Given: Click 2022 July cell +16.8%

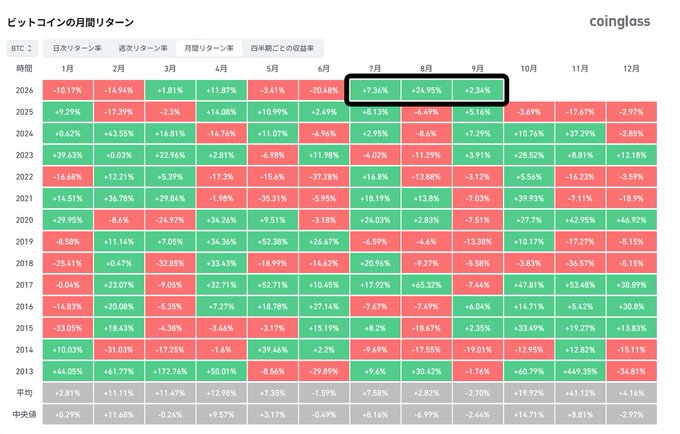Looking at the screenshot, I should tap(375, 177).
